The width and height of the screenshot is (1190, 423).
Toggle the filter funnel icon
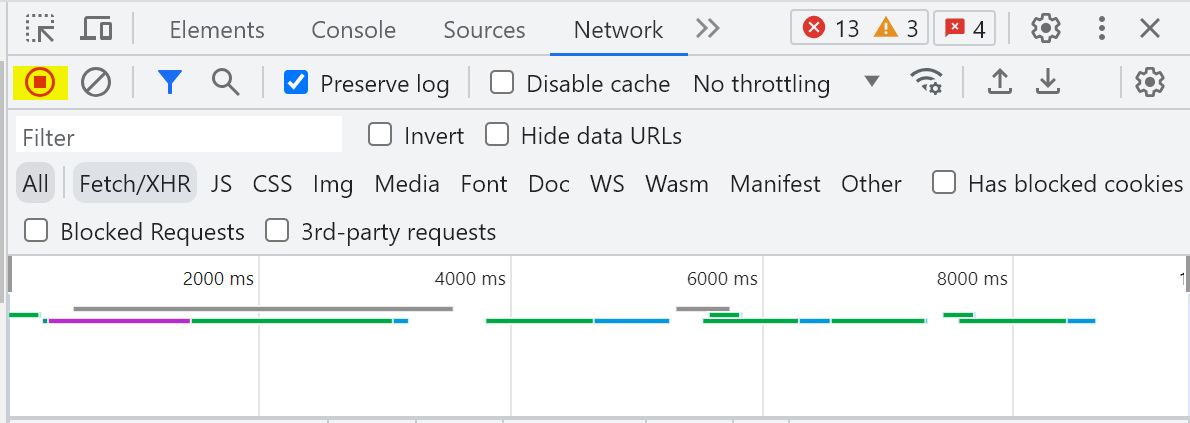coord(171,82)
